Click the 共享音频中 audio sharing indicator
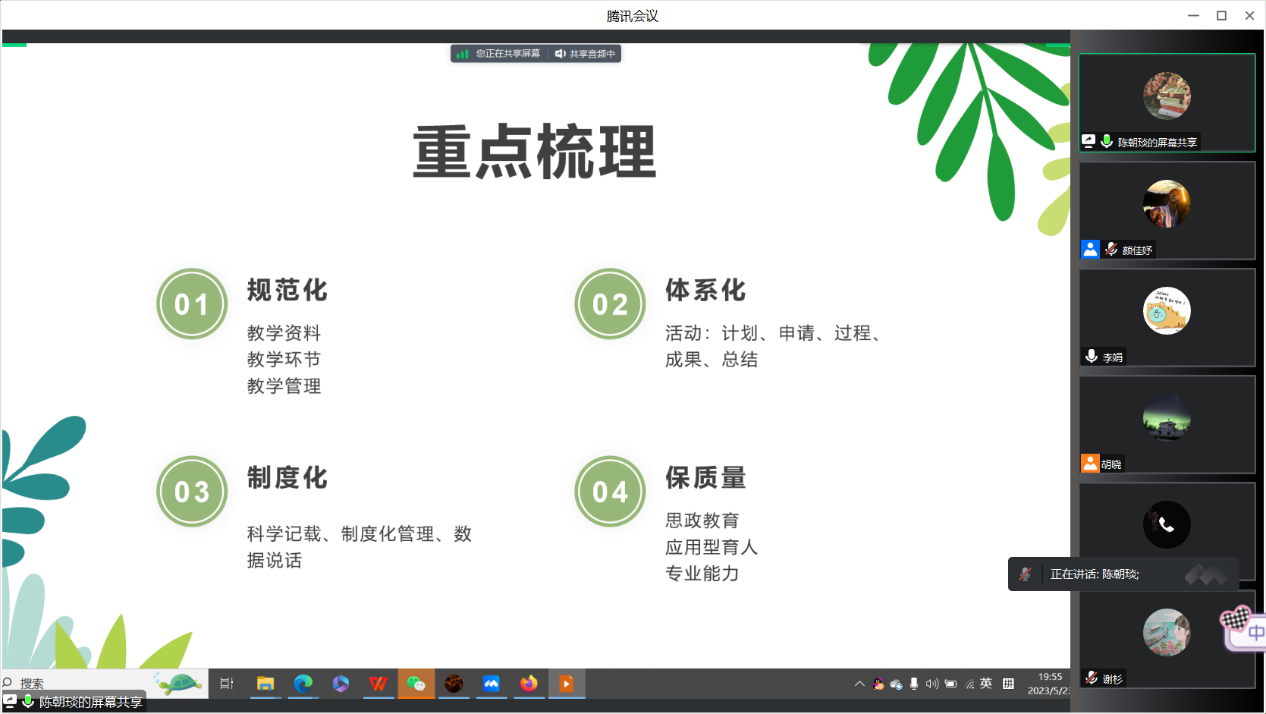The height and width of the screenshot is (714, 1266). point(586,54)
